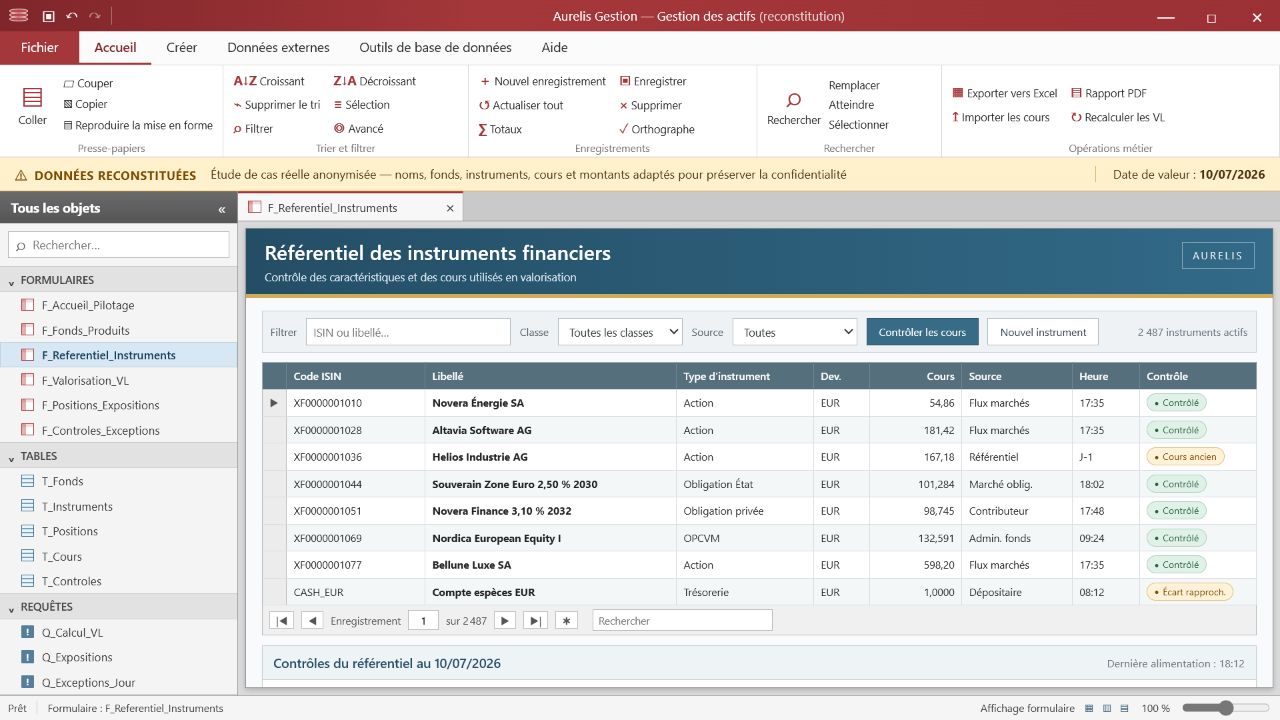Click Remplacer in the Rechercher group
The width and height of the screenshot is (1280, 720).
click(x=854, y=85)
